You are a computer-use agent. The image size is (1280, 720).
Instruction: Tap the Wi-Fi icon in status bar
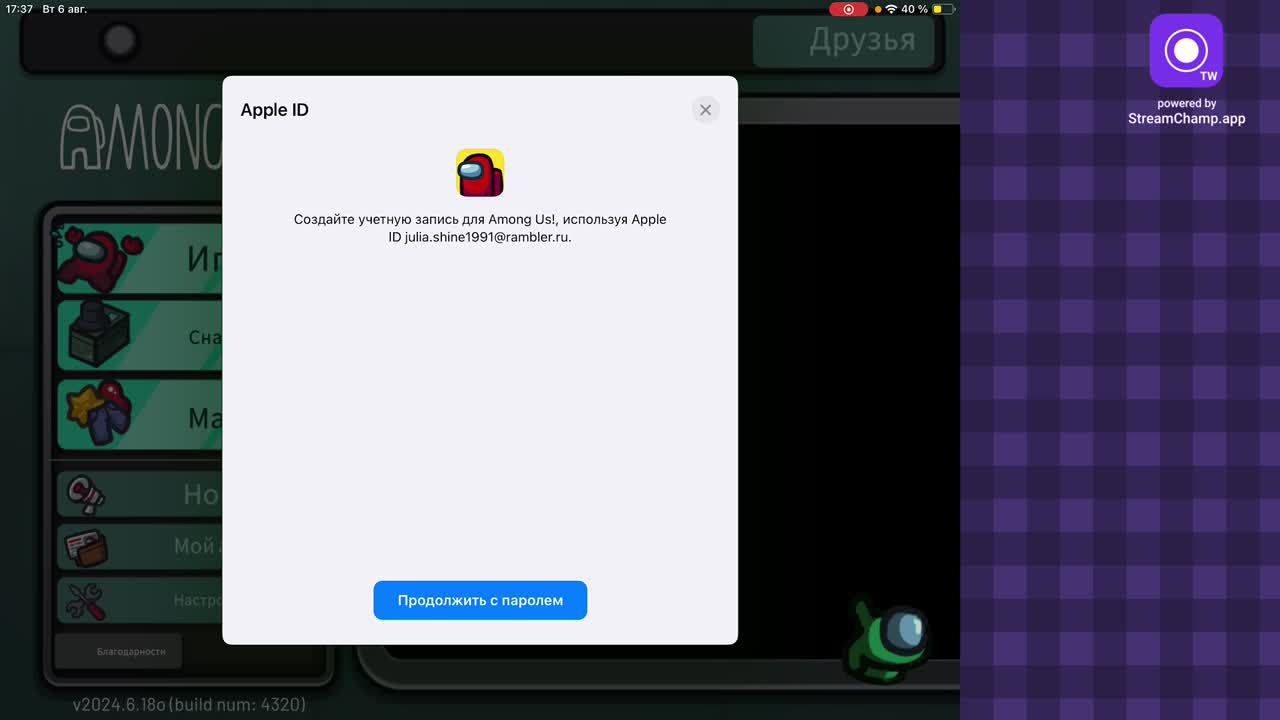pos(891,9)
